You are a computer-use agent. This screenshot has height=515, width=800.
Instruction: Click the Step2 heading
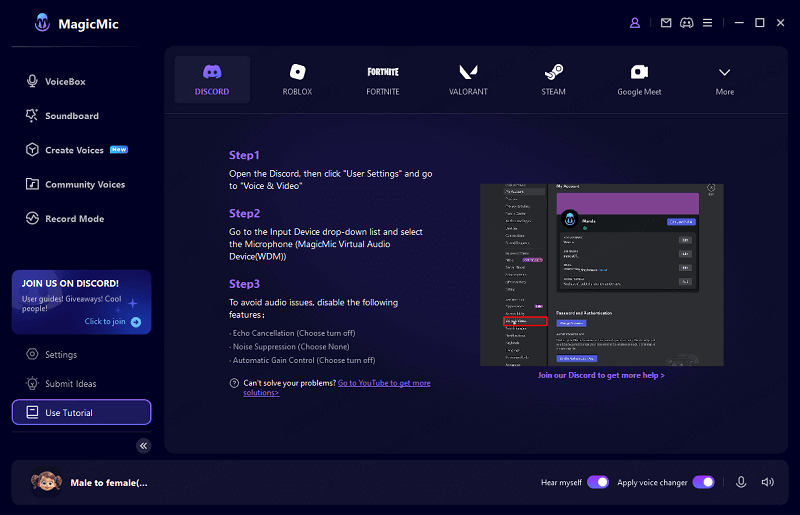tap(244, 213)
